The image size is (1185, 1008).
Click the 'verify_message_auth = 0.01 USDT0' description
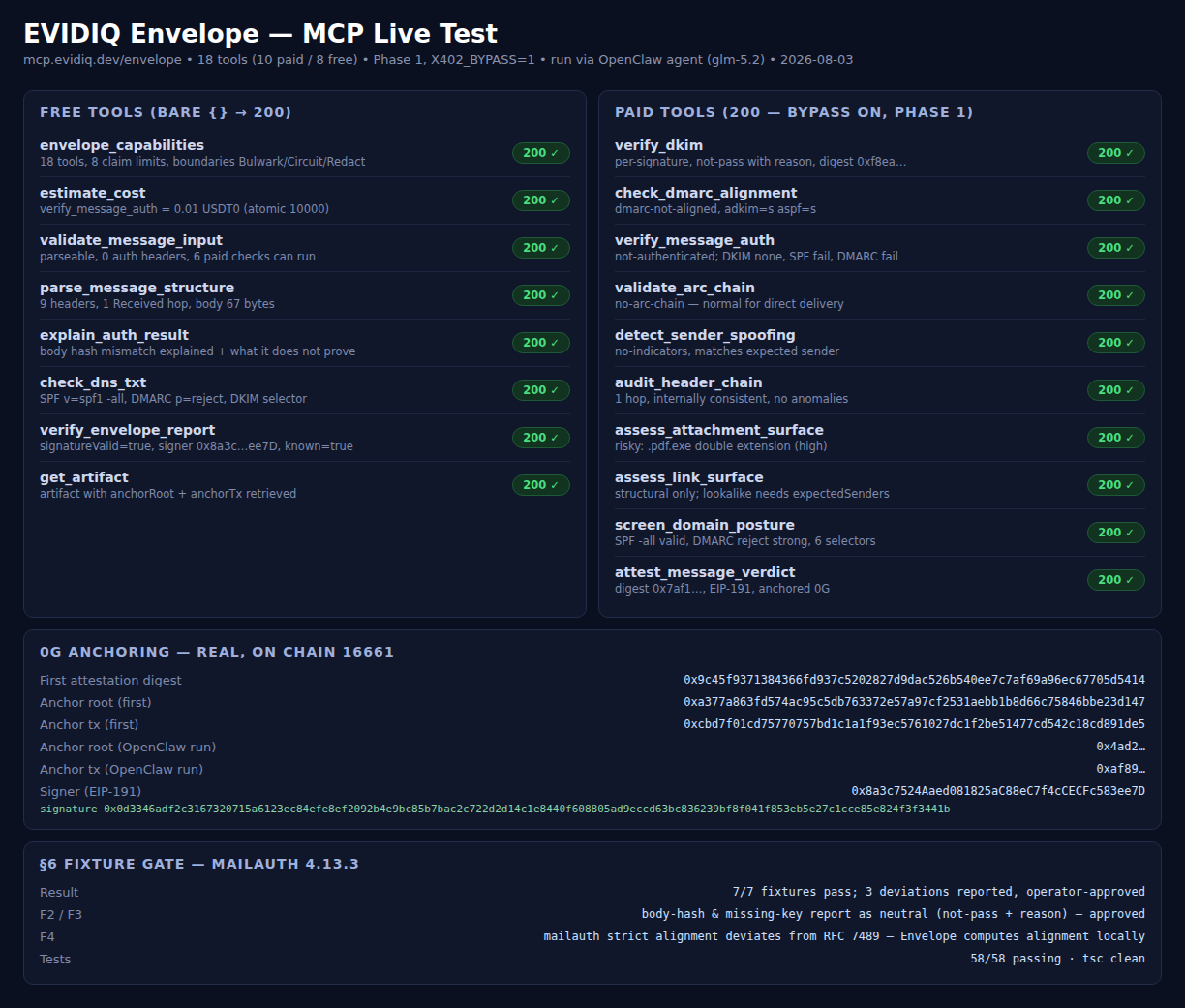click(x=184, y=209)
